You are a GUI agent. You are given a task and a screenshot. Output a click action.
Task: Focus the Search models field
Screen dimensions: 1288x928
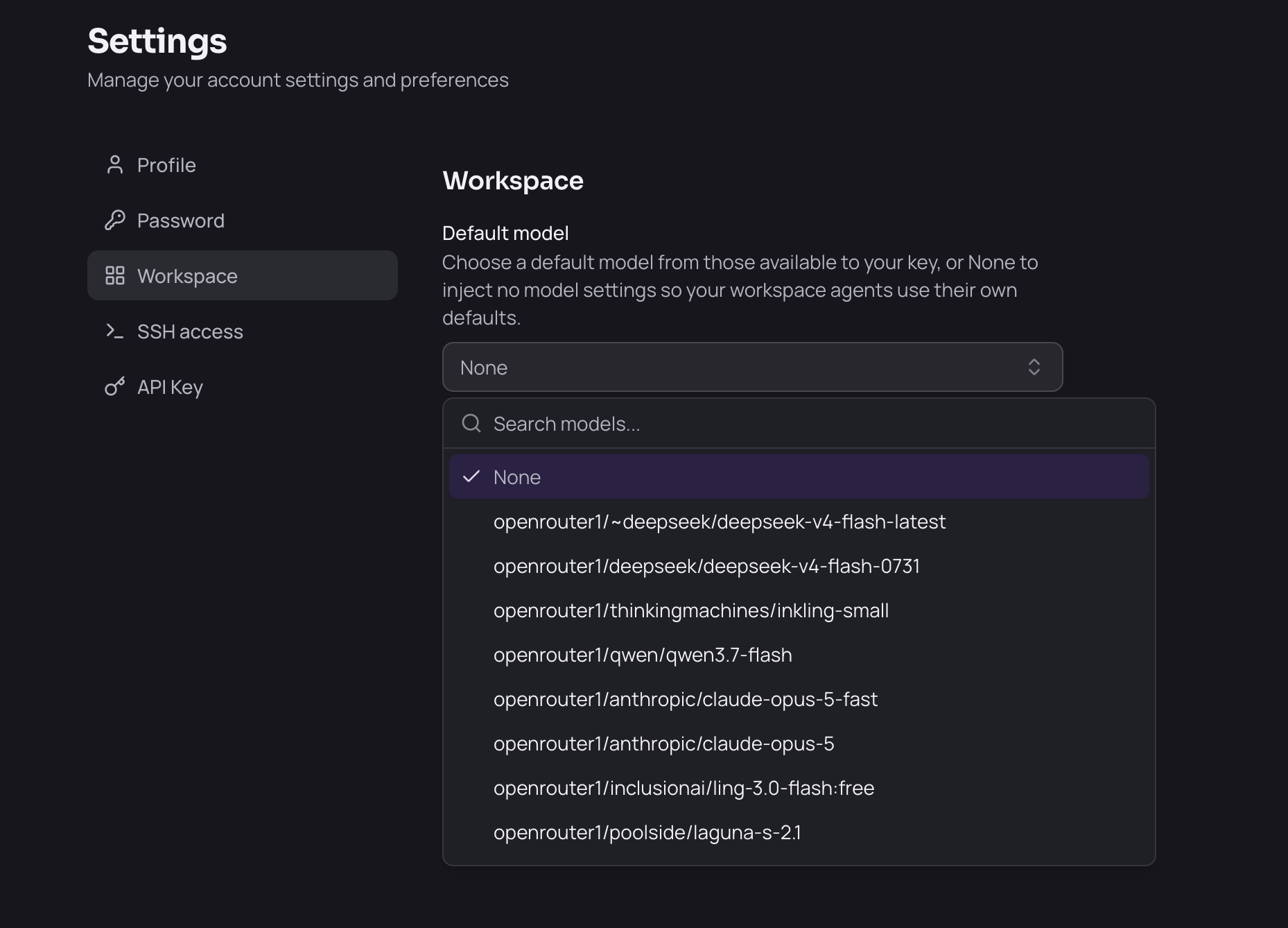click(799, 424)
